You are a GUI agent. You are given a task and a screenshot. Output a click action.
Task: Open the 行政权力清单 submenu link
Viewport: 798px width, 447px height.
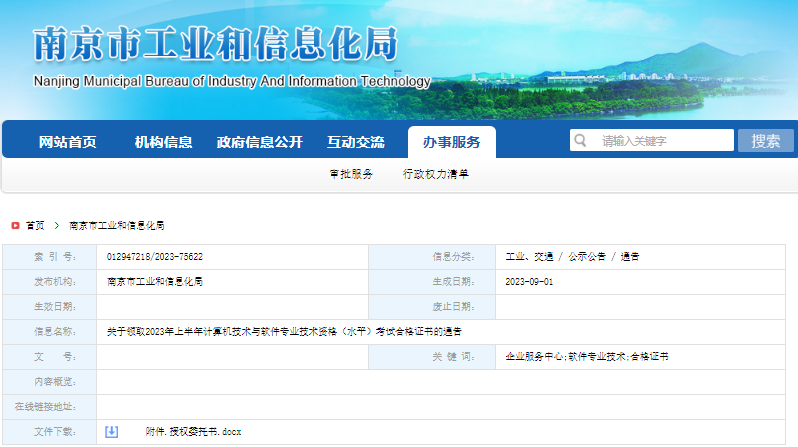[436, 174]
